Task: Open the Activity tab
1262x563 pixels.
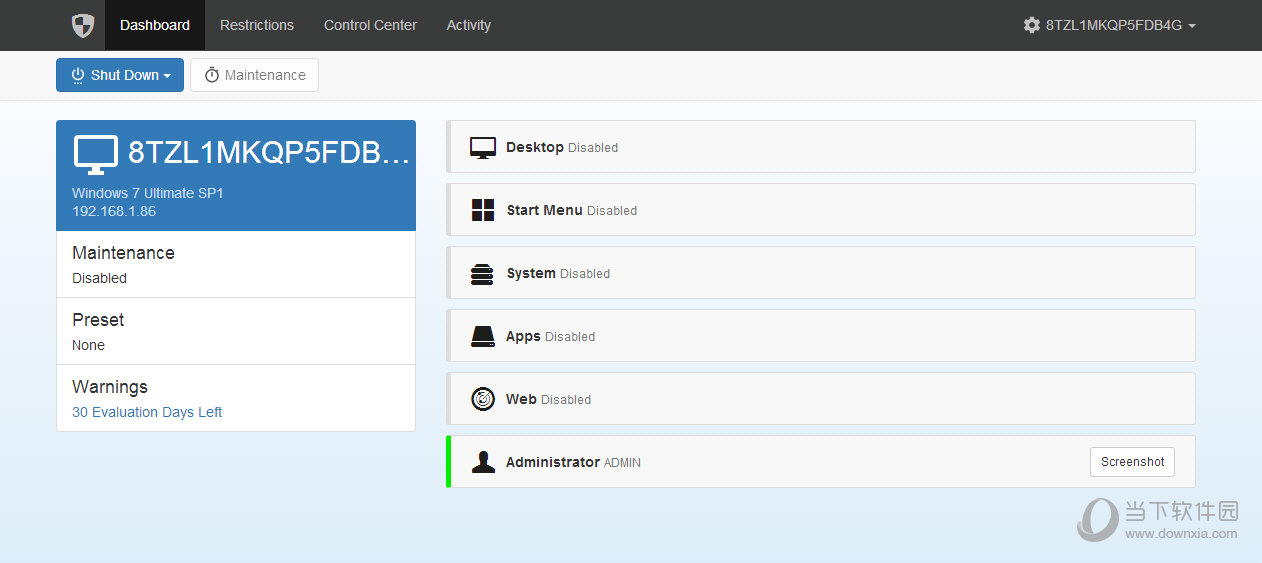Action: [x=469, y=25]
